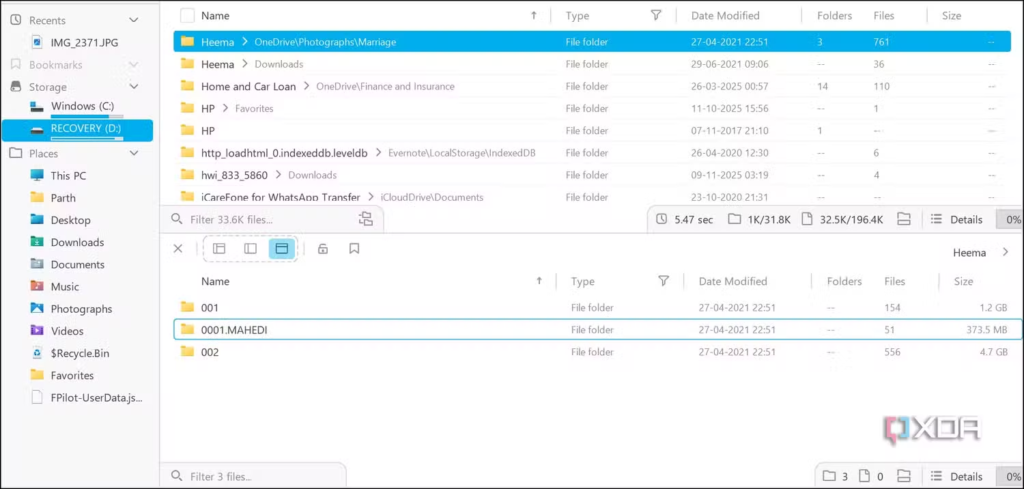
Task: Toggle the highlighted bottom-pane layout button
Action: pos(281,249)
